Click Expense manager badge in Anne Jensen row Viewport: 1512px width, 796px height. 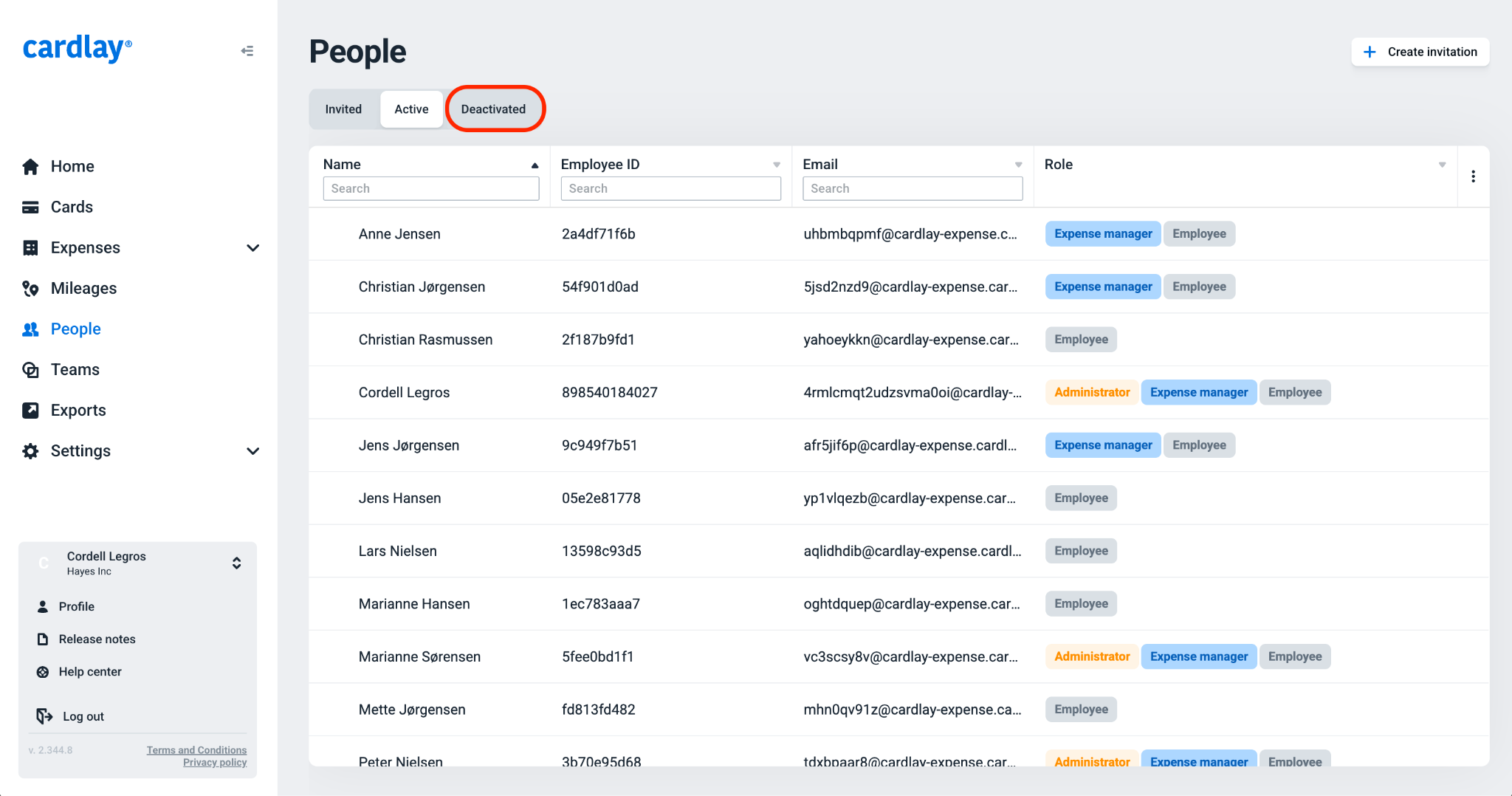click(x=1103, y=234)
